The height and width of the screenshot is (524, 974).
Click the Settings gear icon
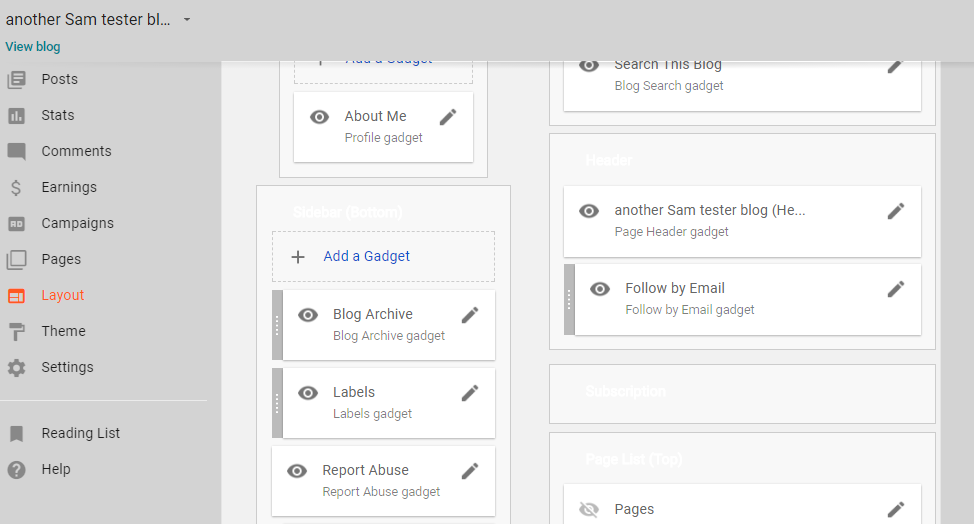point(17,368)
